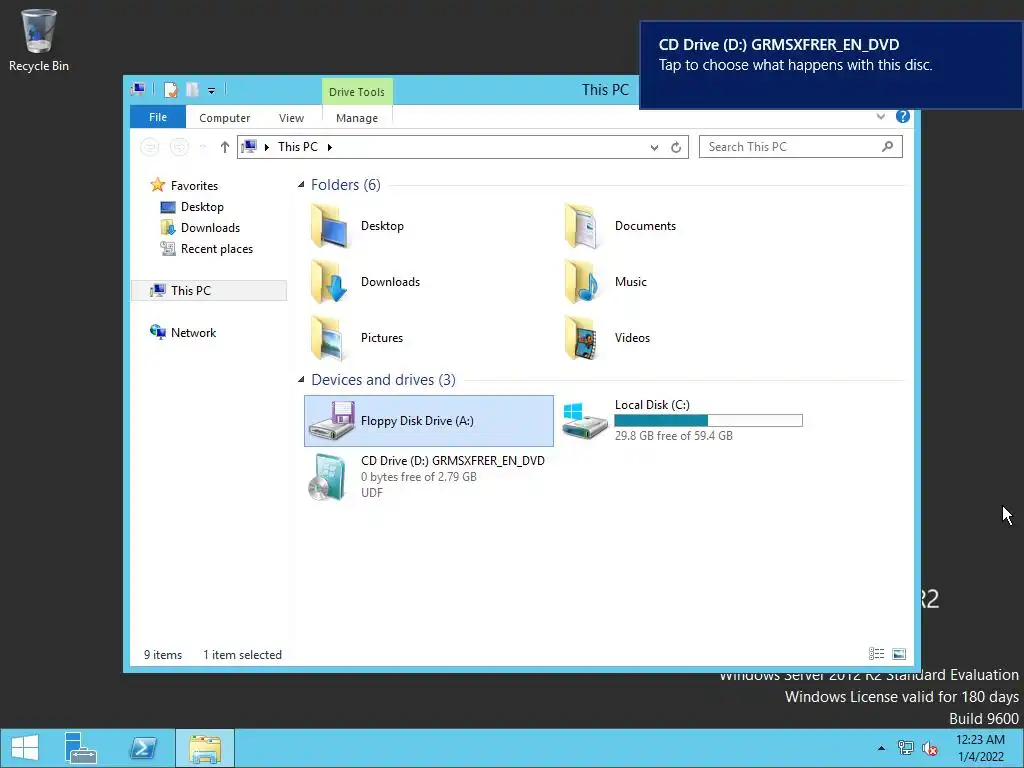
Task: Open Desktop under Favorites
Action: [x=202, y=206]
